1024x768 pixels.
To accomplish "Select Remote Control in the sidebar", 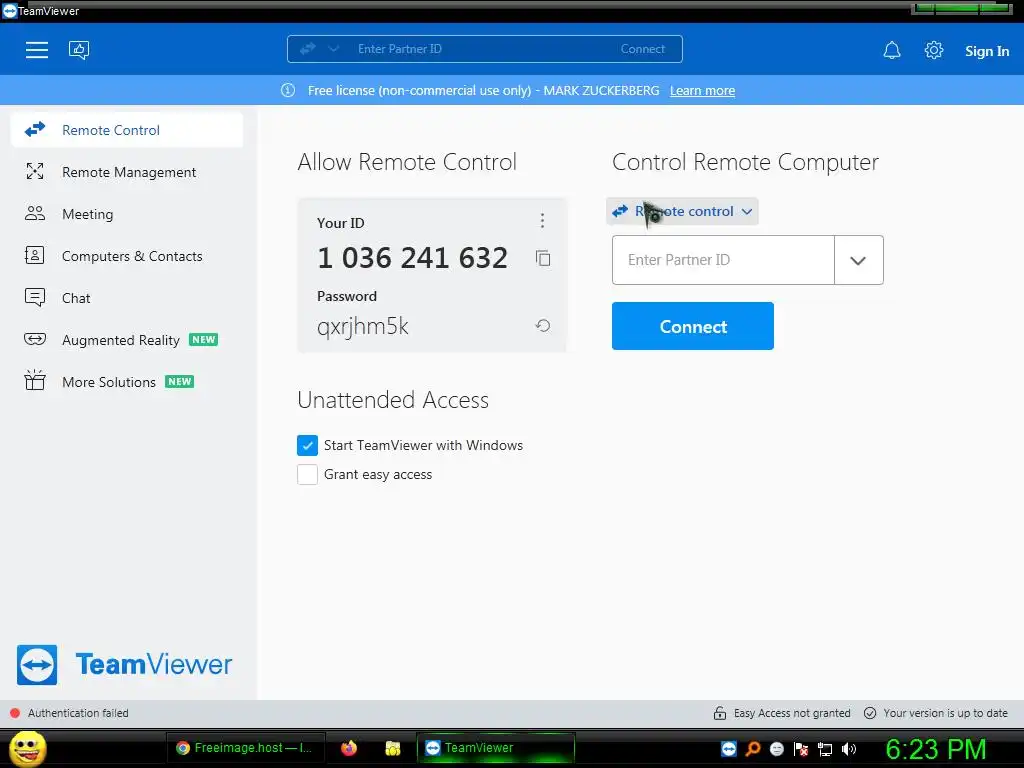I will click(127, 130).
